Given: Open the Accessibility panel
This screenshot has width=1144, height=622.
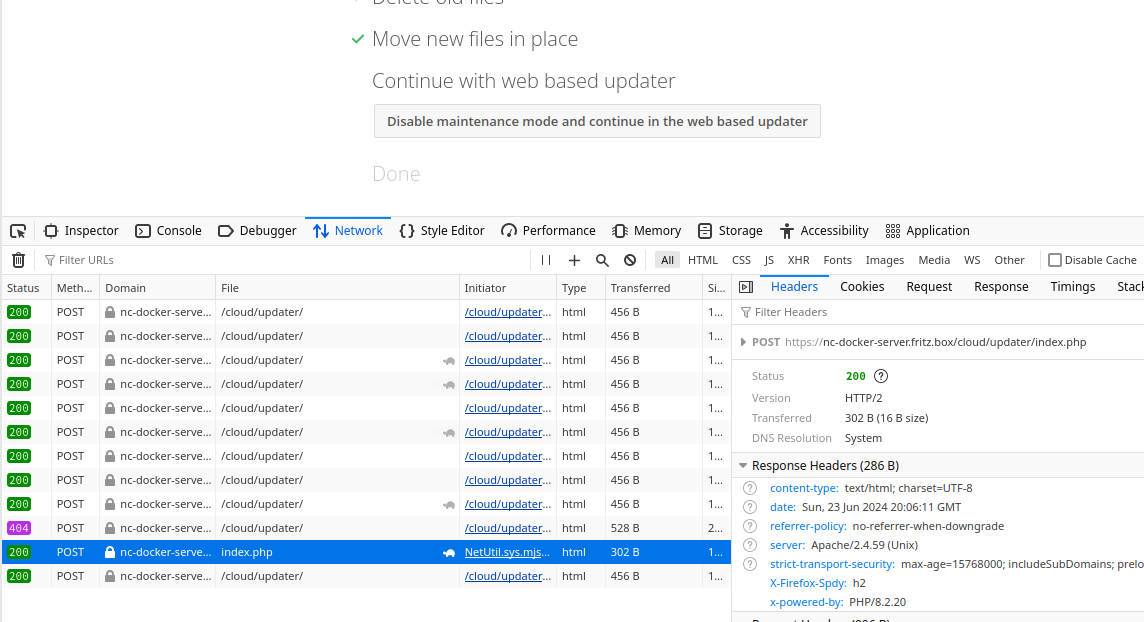Looking at the screenshot, I should pyautogui.click(x=824, y=231).
